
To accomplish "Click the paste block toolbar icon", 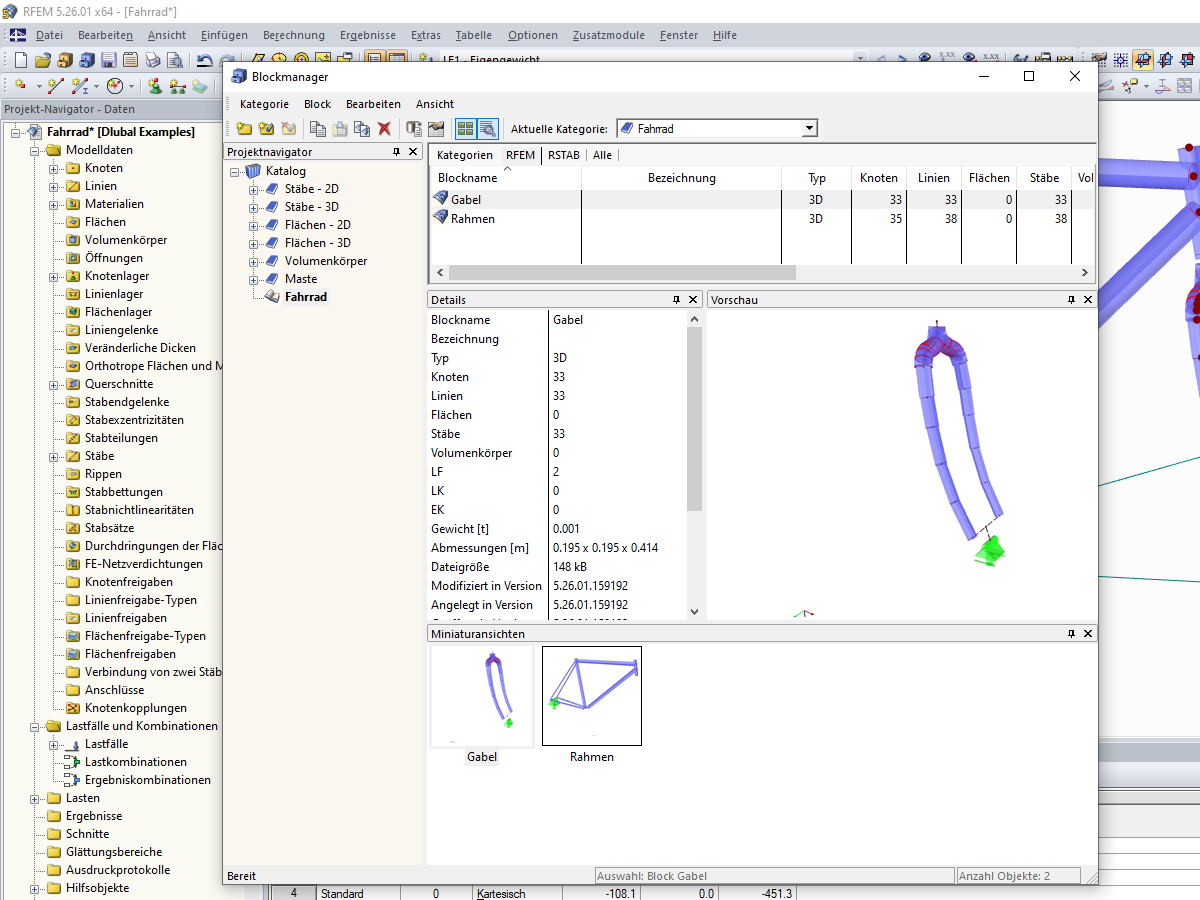I will [x=340, y=129].
